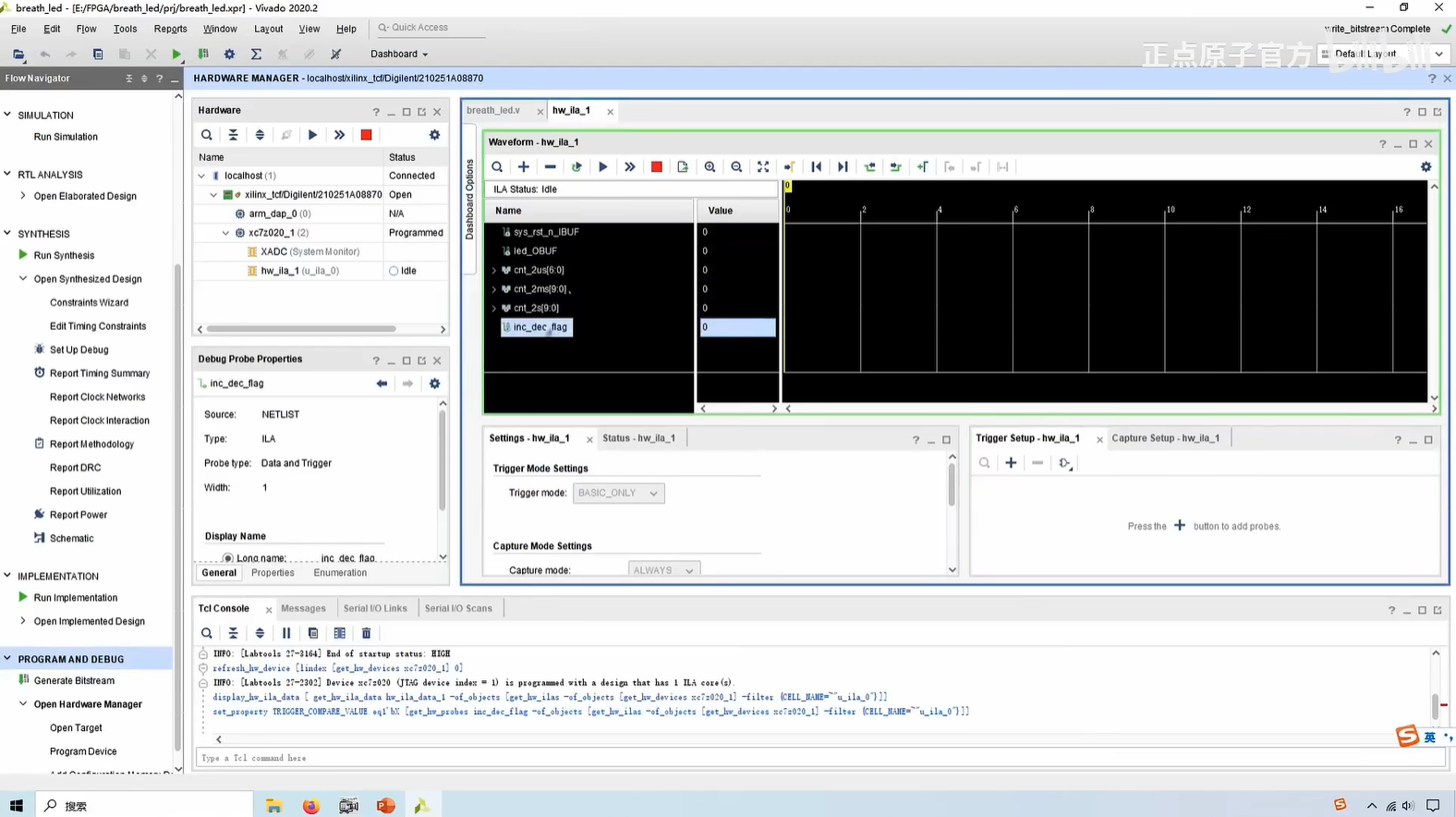Click Generate Bitstream in Flow Navigator
1456x817 pixels.
tap(74, 681)
